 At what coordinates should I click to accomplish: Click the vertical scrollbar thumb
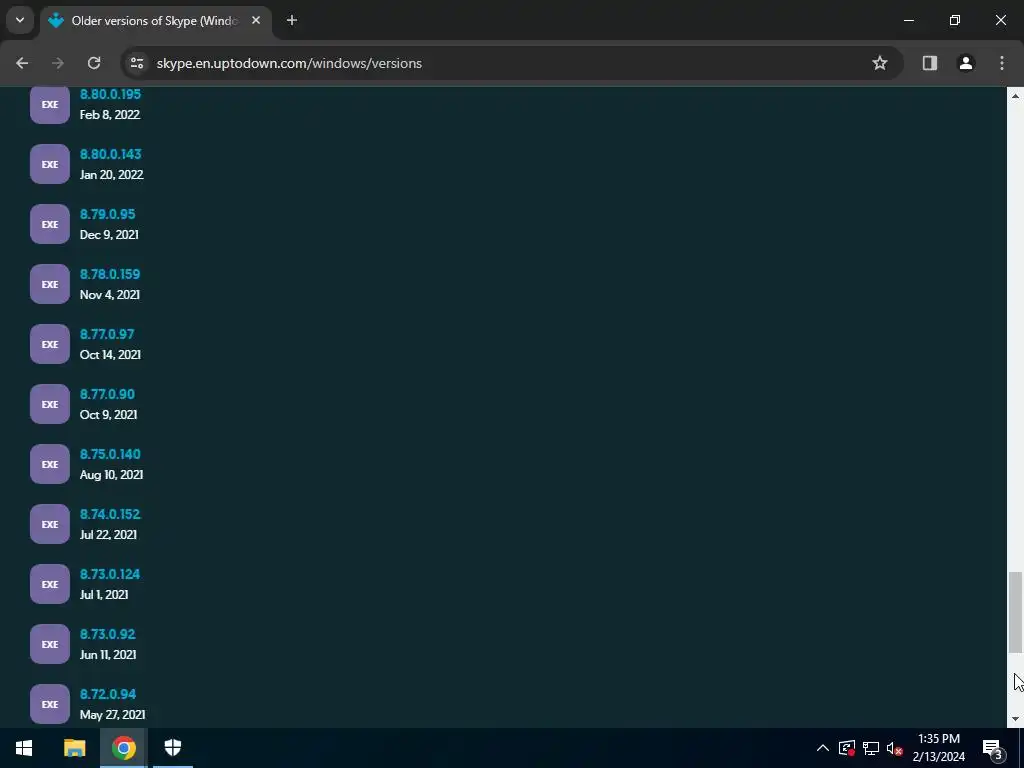[1015, 612]
